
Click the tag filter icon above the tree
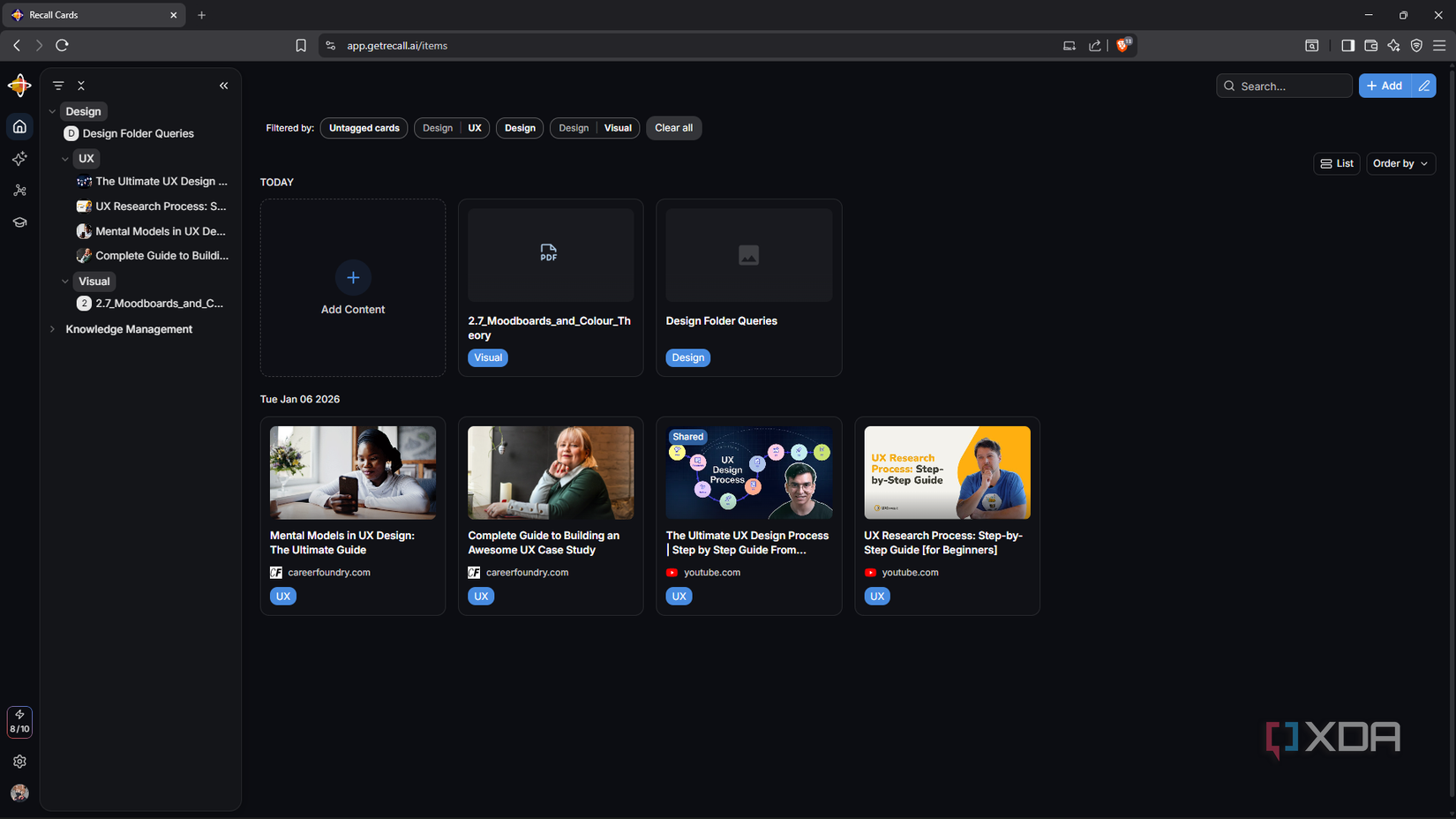[58, 86]
